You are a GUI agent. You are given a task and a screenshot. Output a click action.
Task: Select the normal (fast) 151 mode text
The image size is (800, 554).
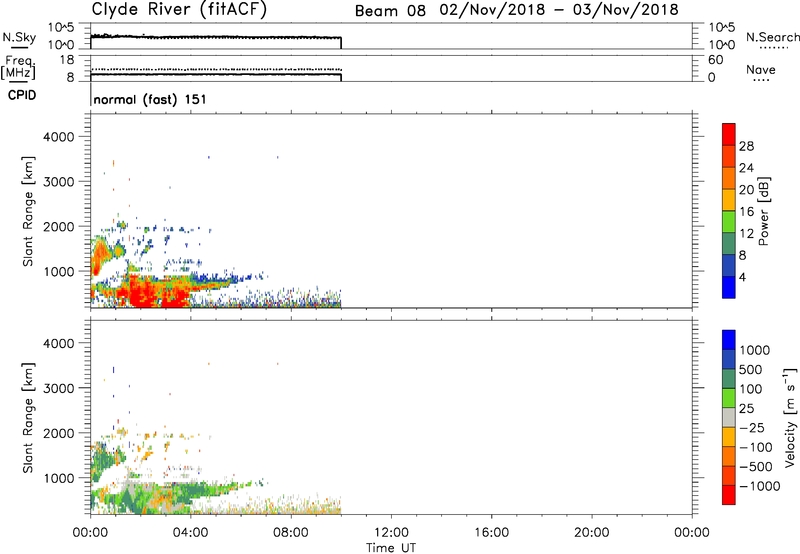[150, 99]
